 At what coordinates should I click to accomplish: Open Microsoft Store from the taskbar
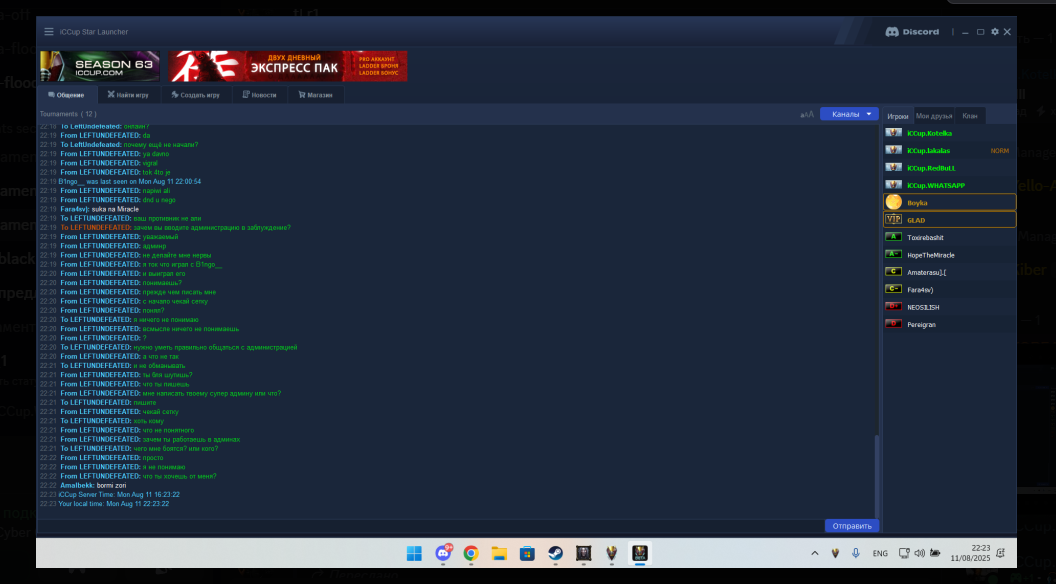tap(527, 554)
